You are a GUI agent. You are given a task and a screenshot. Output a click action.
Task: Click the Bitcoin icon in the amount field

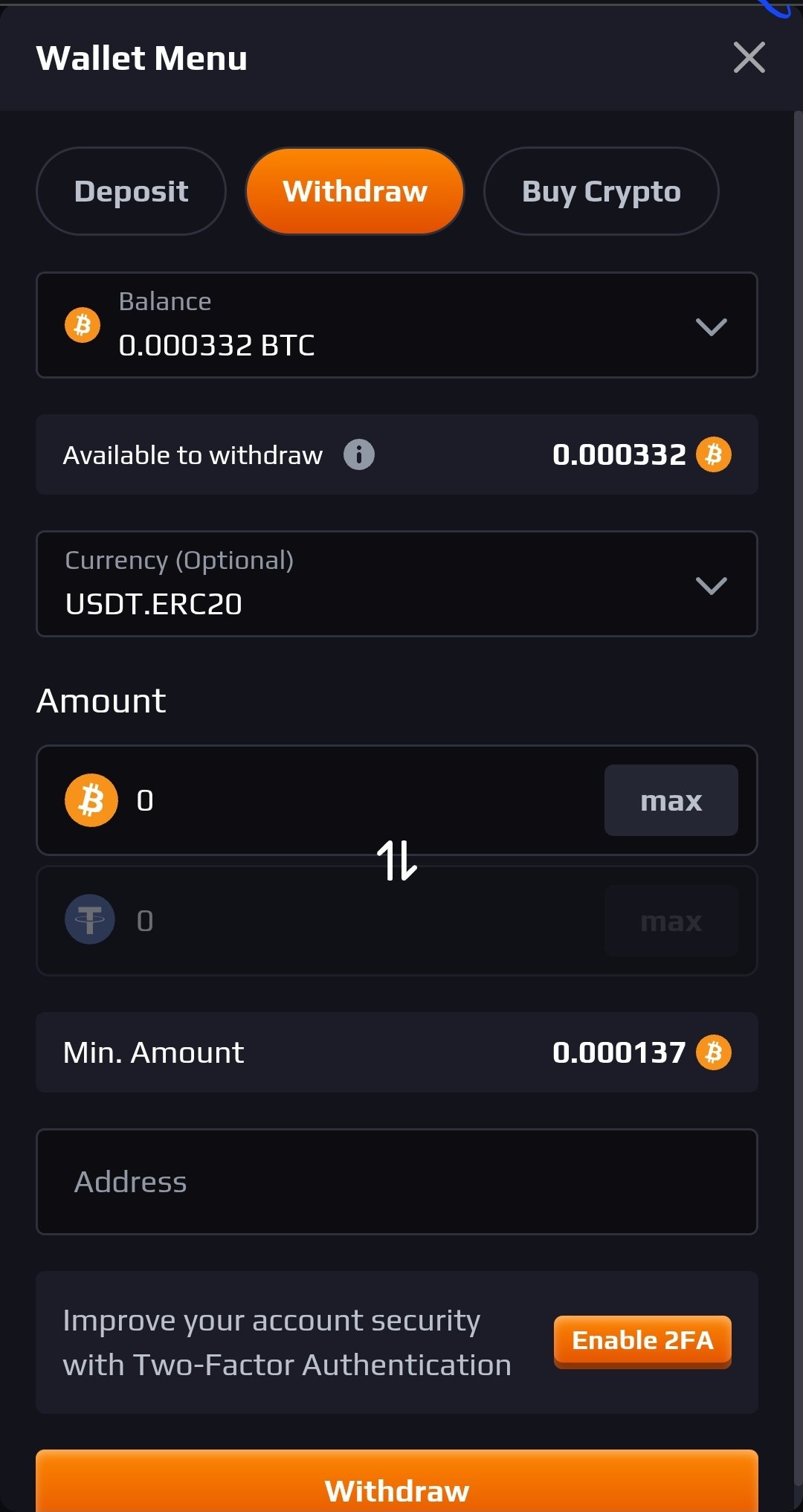[91, 800]
